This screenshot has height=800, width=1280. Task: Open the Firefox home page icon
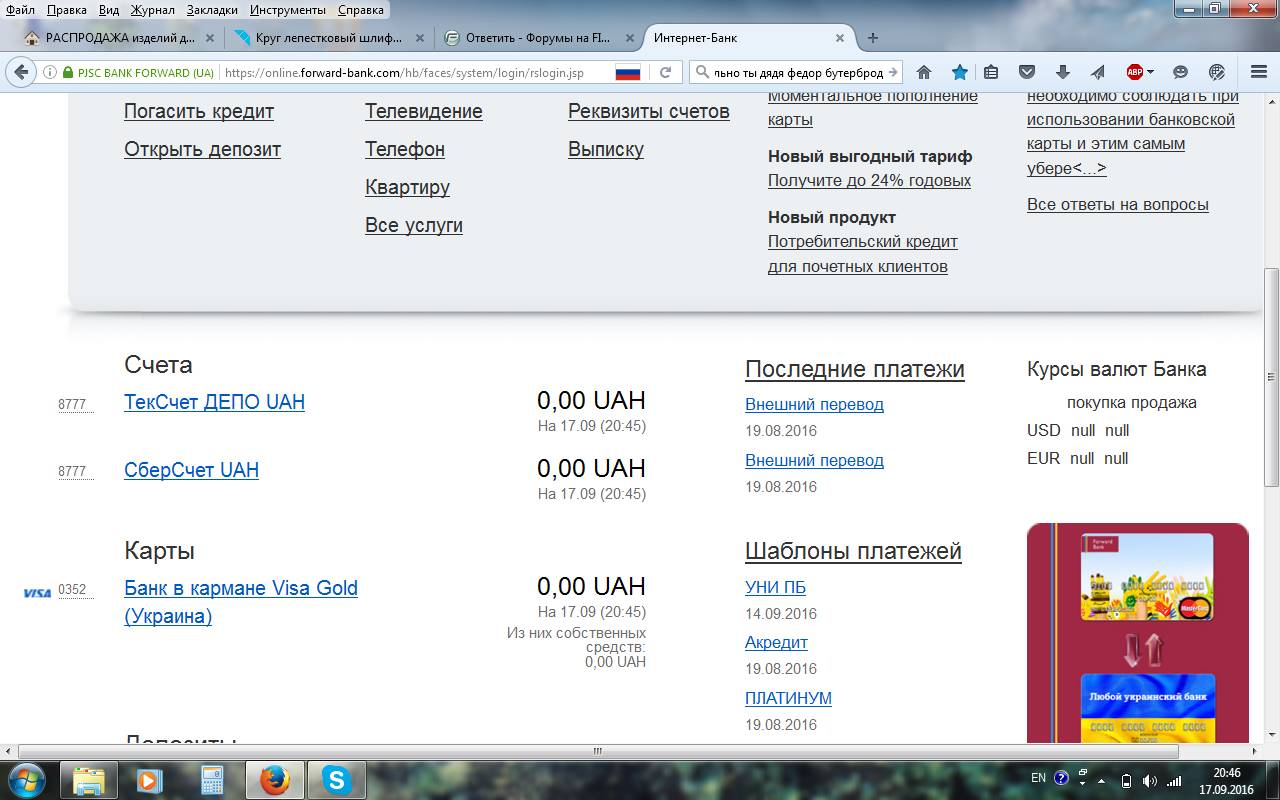[x=924, y=72]
